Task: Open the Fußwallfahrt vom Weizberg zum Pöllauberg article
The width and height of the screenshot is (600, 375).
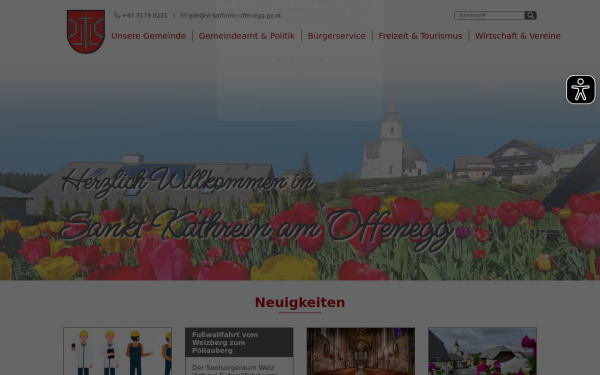Action: [x=225, y=342]
